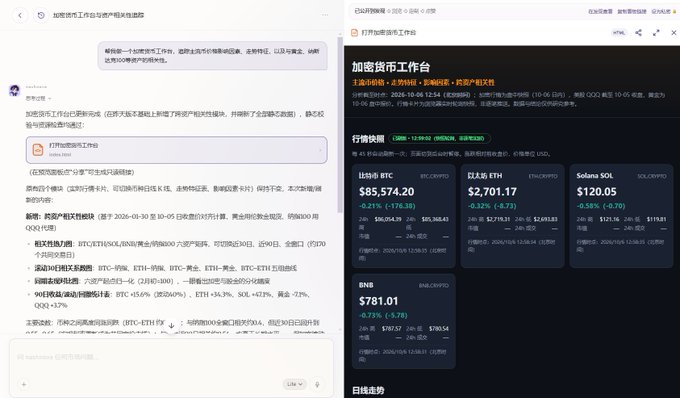Click the green refresh status badge
This screenshot has height=398, width=680.
click(x=440, y=138)
